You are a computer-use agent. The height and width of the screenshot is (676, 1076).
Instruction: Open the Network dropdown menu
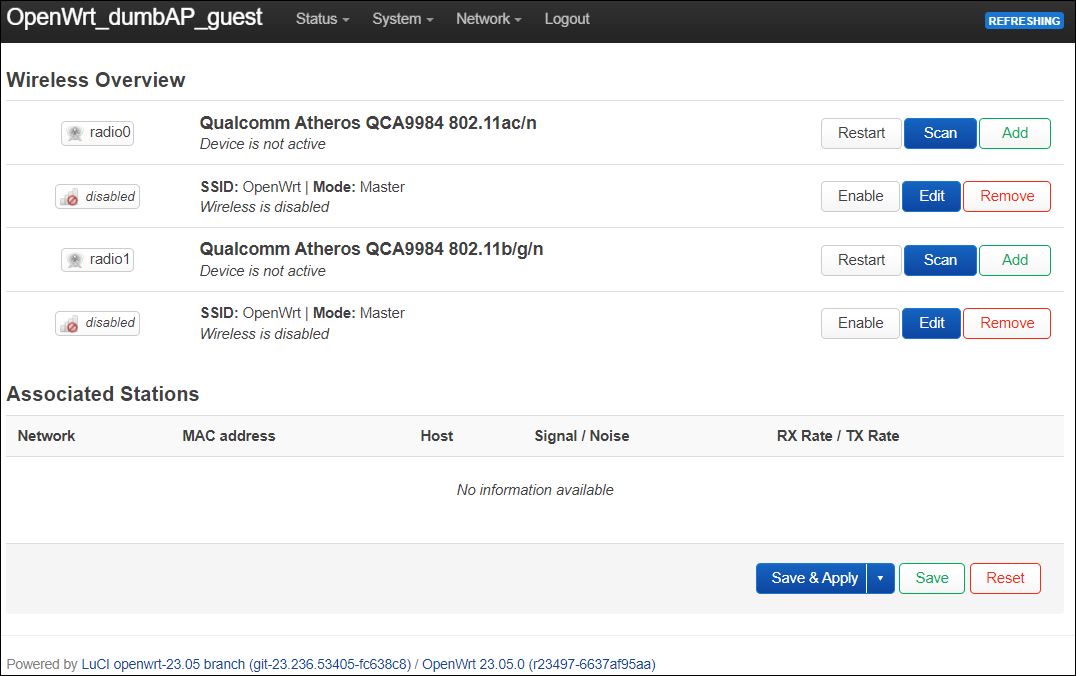click(x=489, y=19)
